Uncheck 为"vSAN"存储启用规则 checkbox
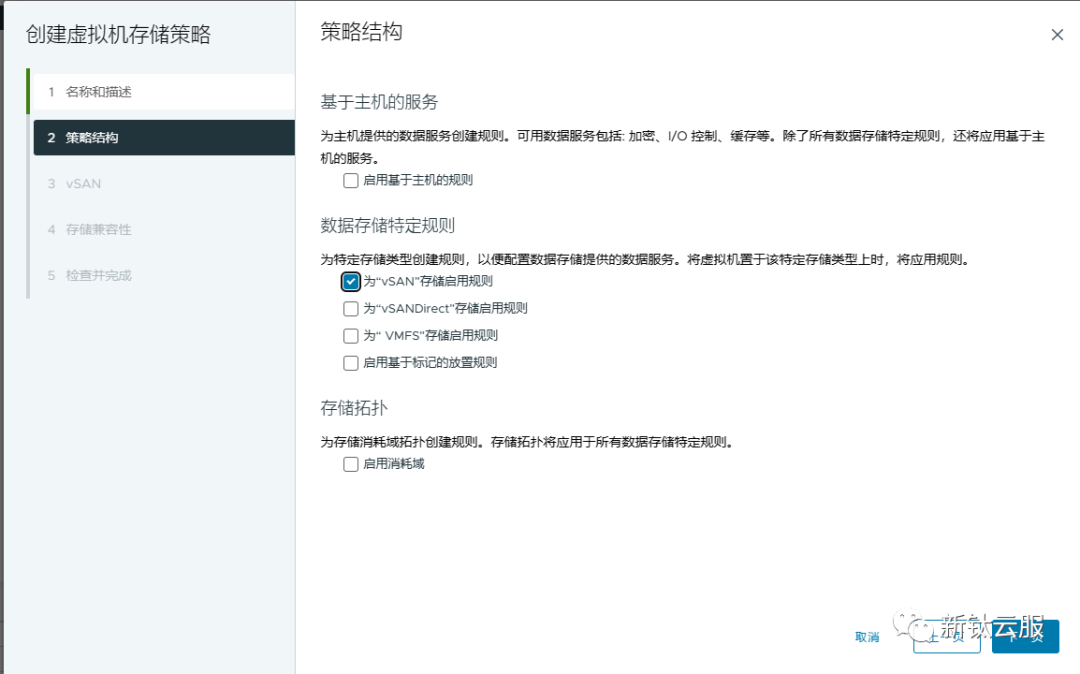The image size is (1080, 674). (350, 281)
